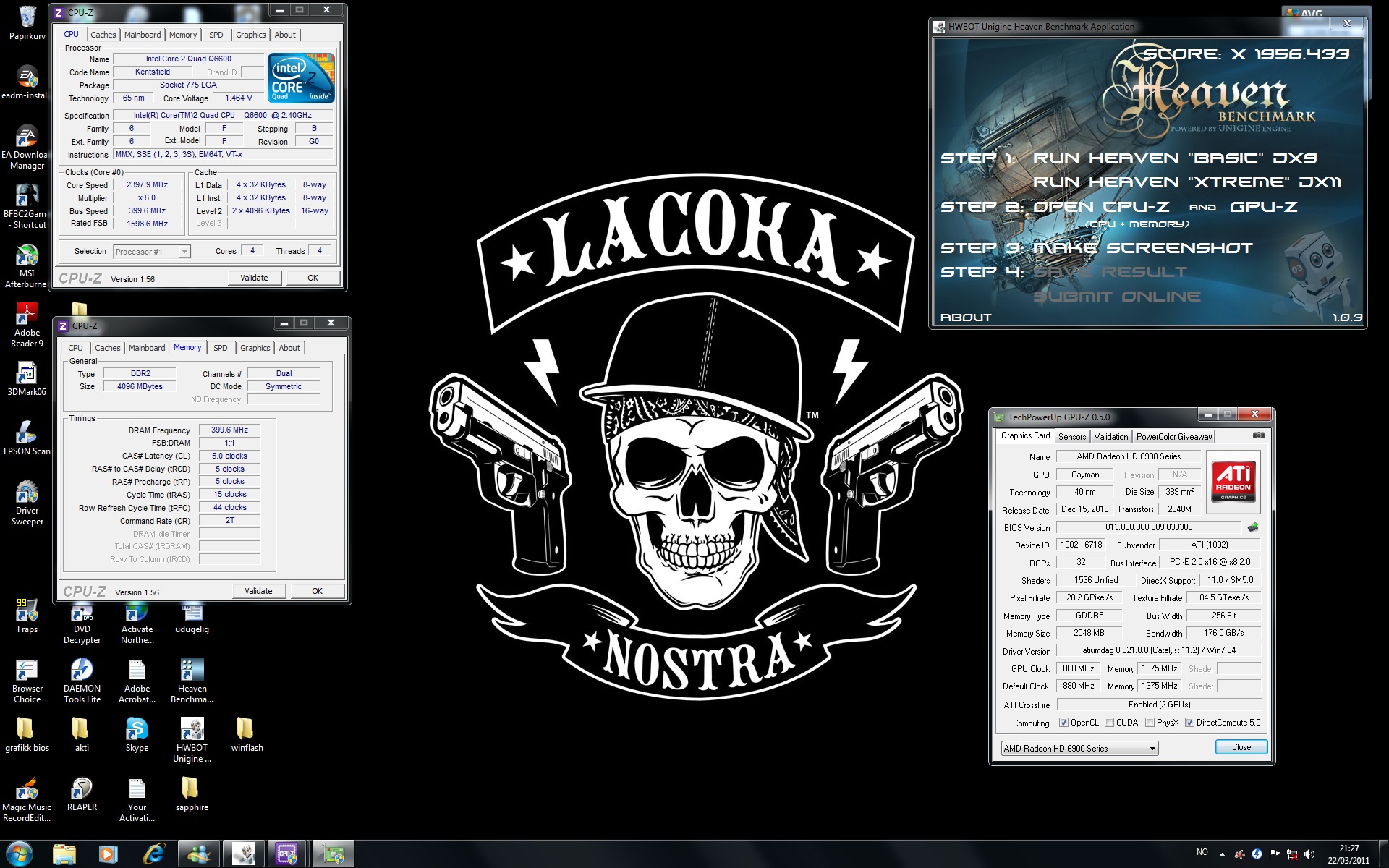This screenshot has width=1389, height=868.
Task: Open the Papirkurv recycle bin
Action: pyautogui.click(x=27, y=23)
